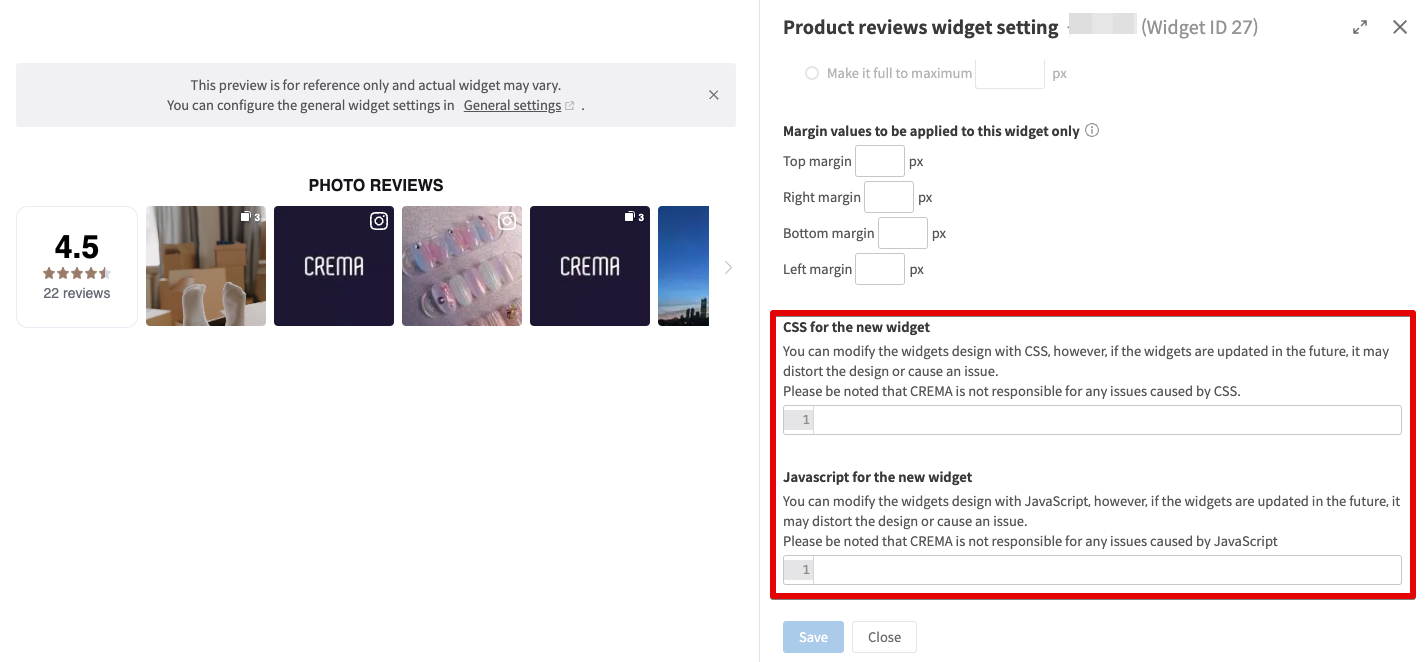This screenshot has width=1425, height=662.
Task: Dismiss the preview notice banner
Action: (x=714, y=95)
